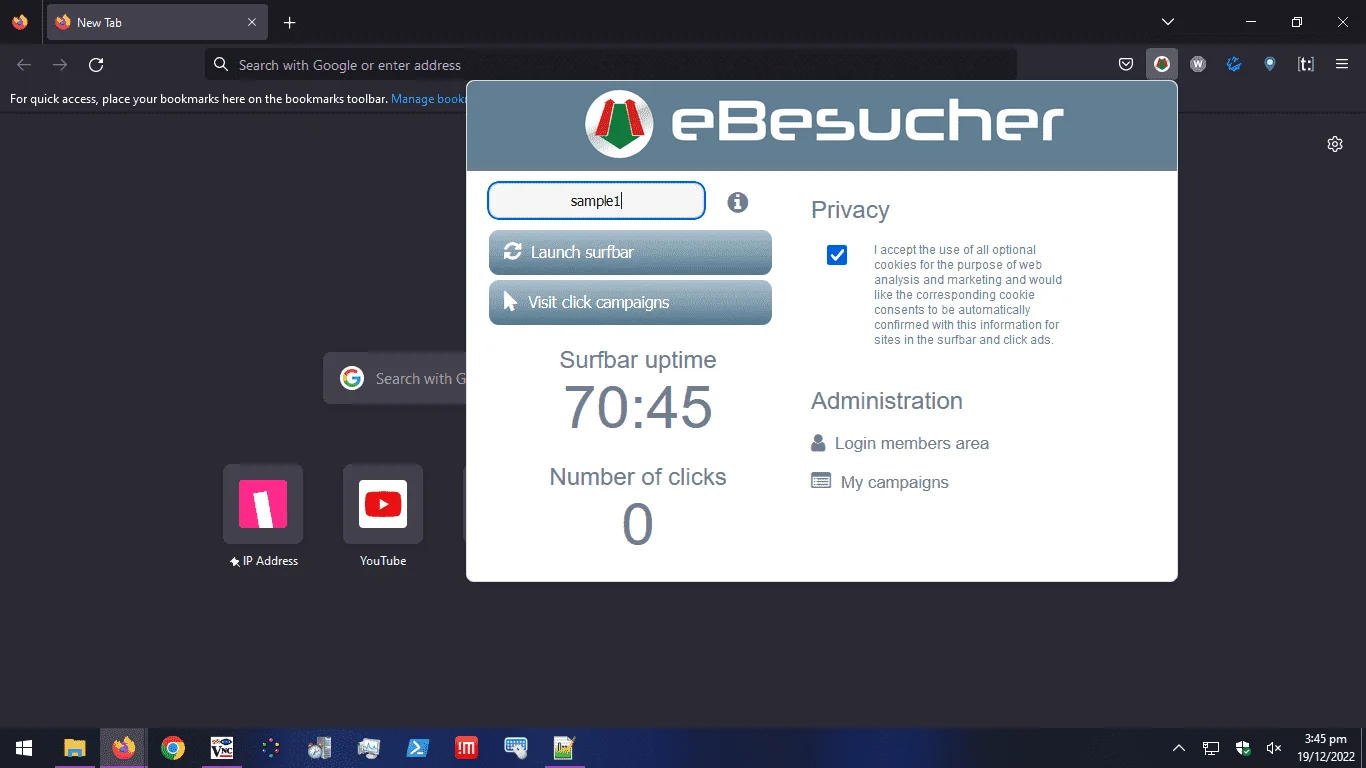The image size is (1366, 768).
Task: Open the YouTube shortcut tile
Action: tap(383, 504)
